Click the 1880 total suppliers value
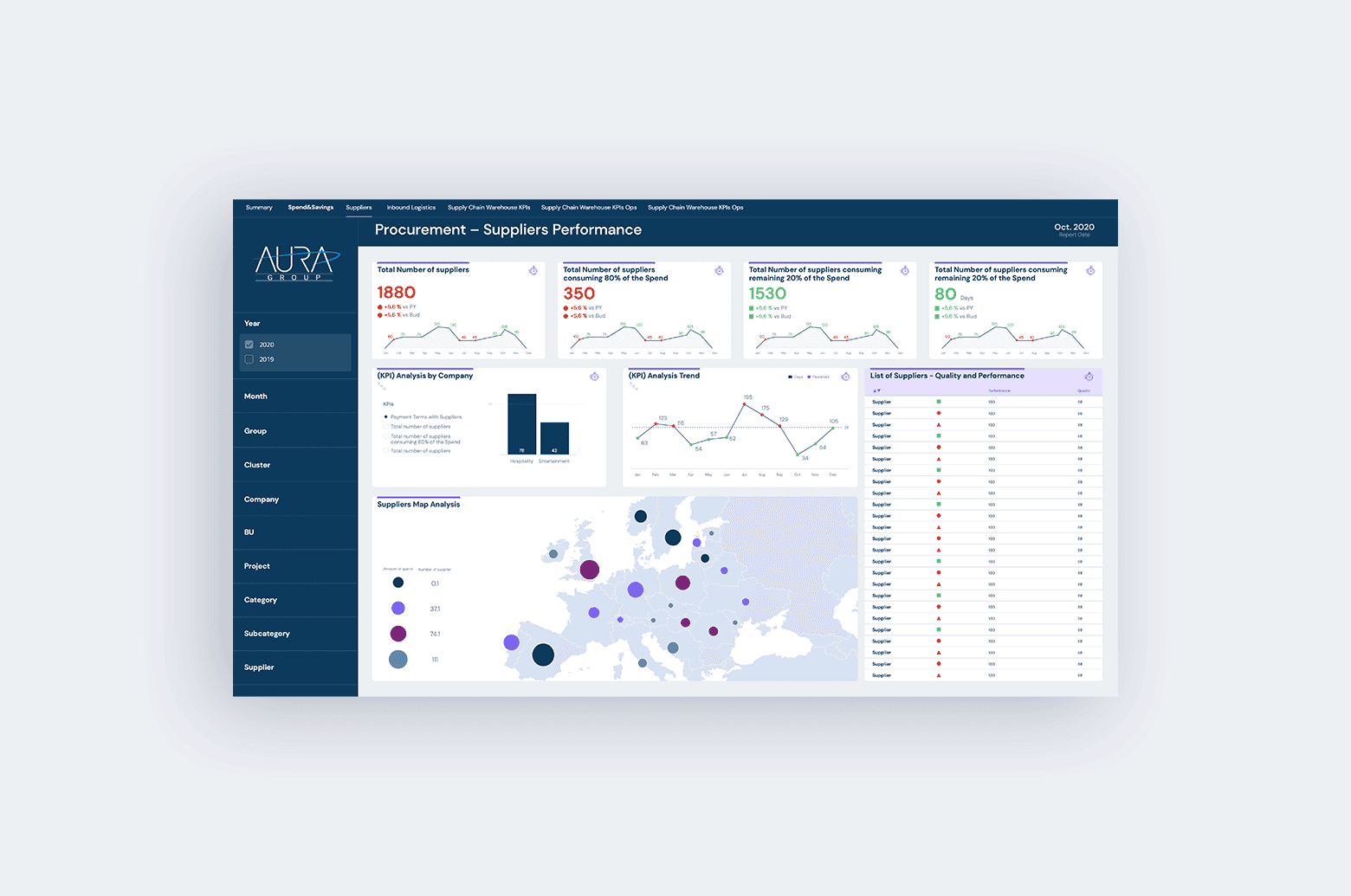 [x=397, y=293]
